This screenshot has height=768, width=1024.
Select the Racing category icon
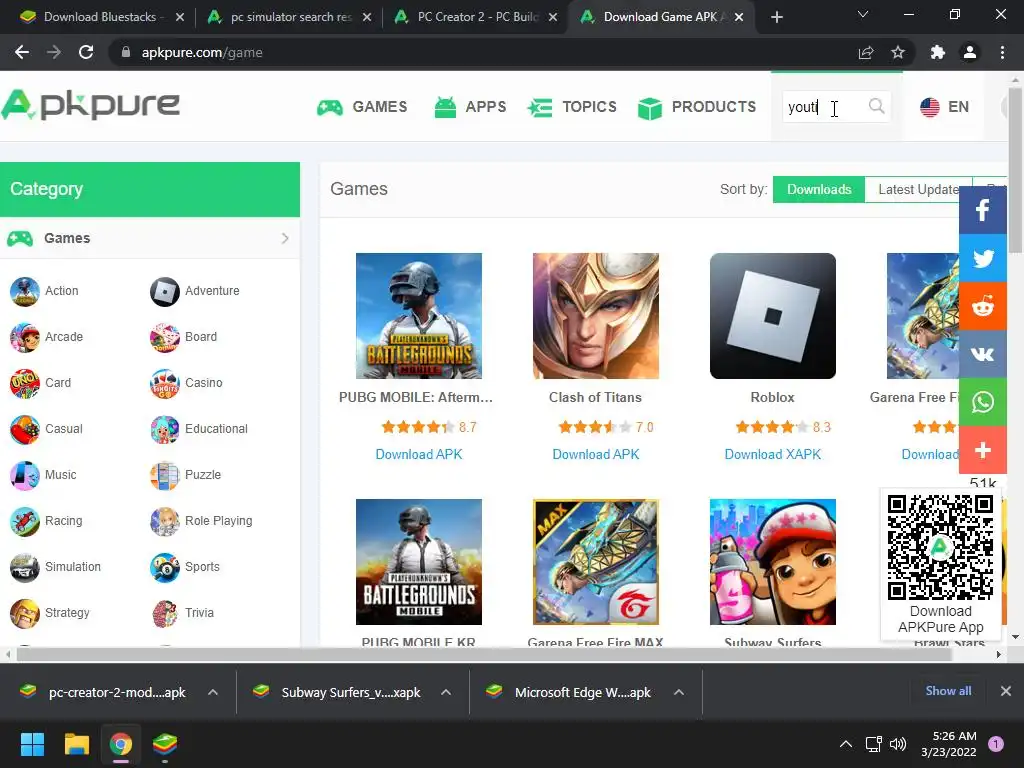pyautogui.click(x=25, y=521)
